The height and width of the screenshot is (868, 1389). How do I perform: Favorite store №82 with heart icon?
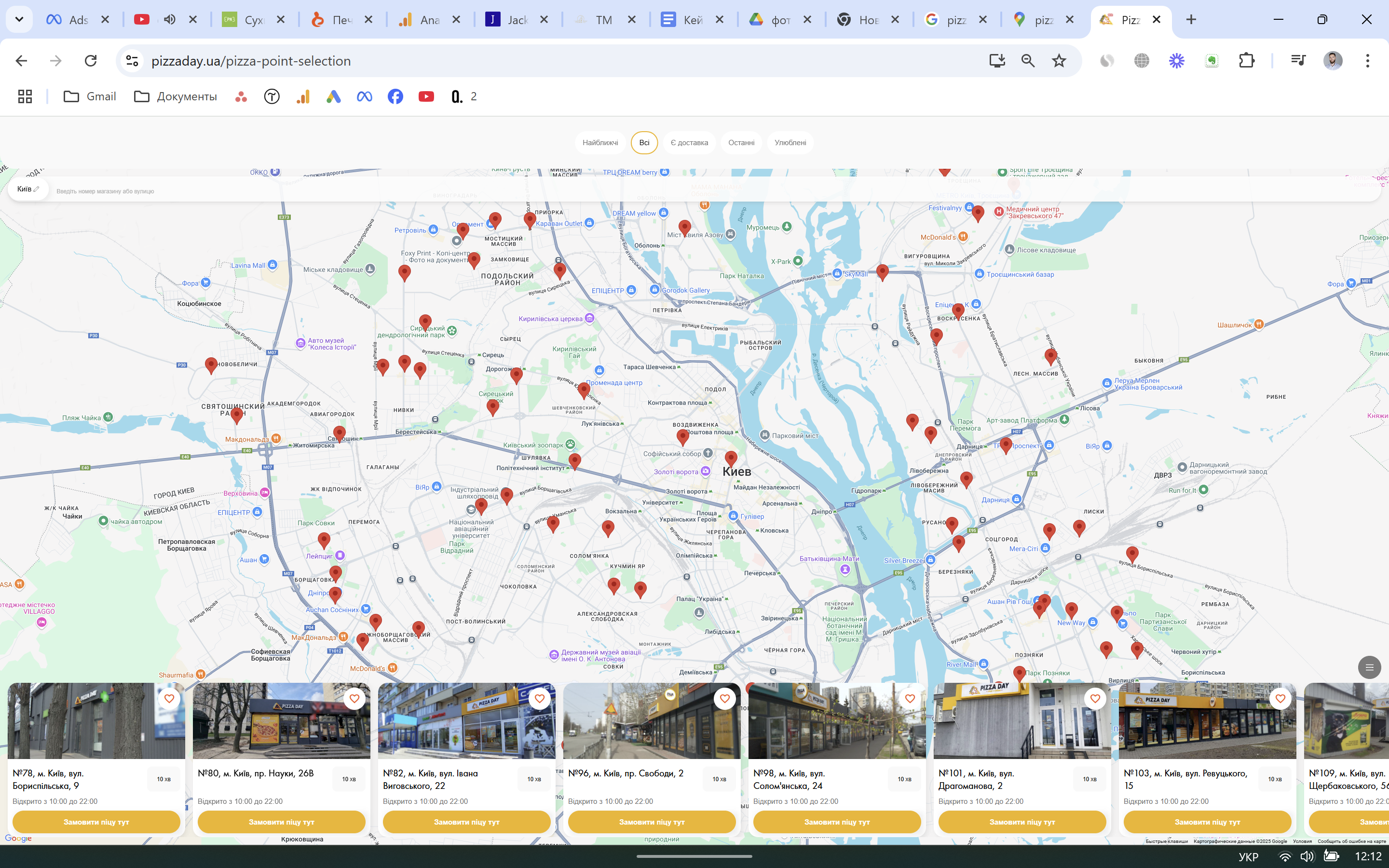coord(540,699)
